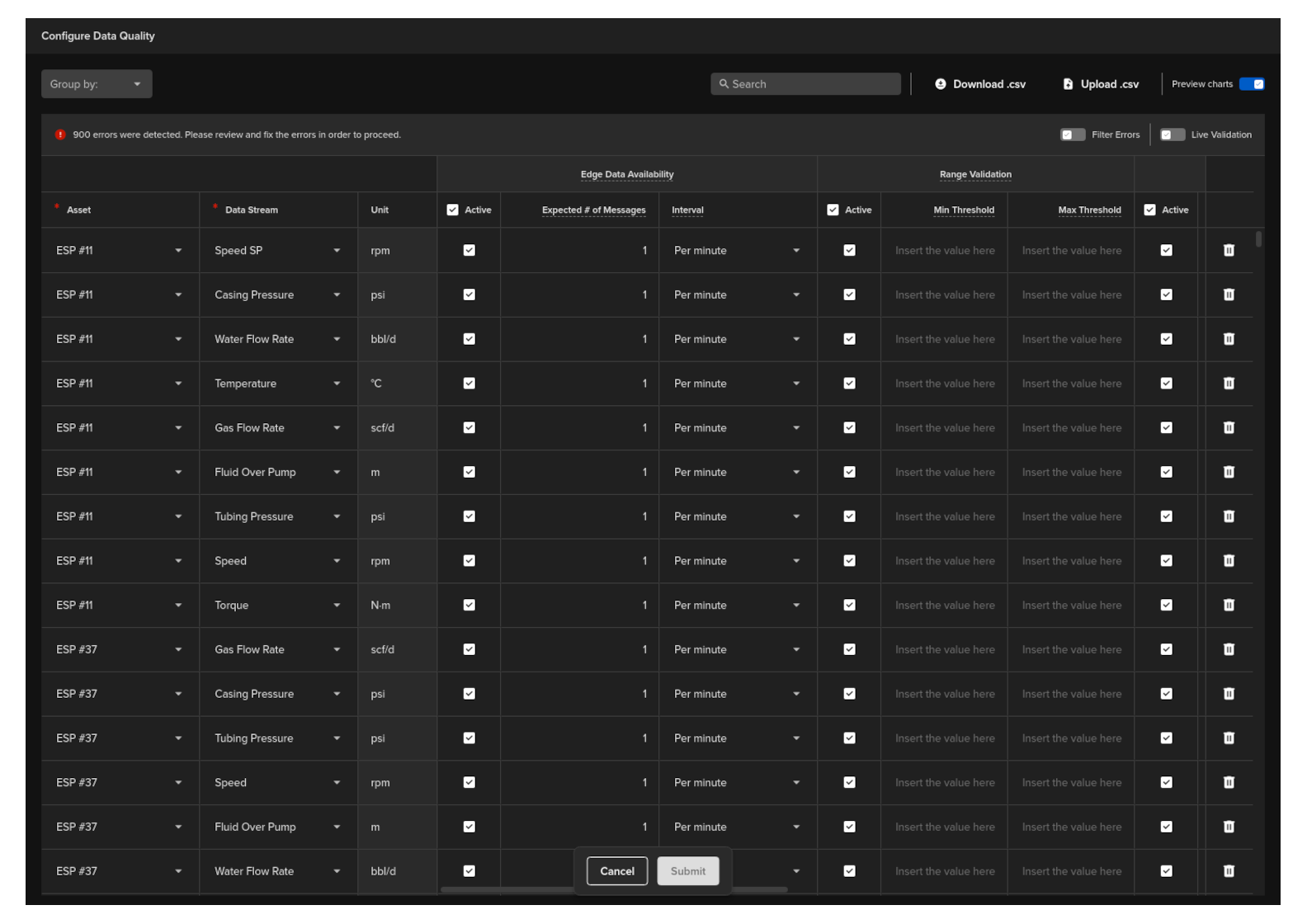
Task: Click trash icon for ESP #11 Temperature row
Action: (x=1228, y=383)
